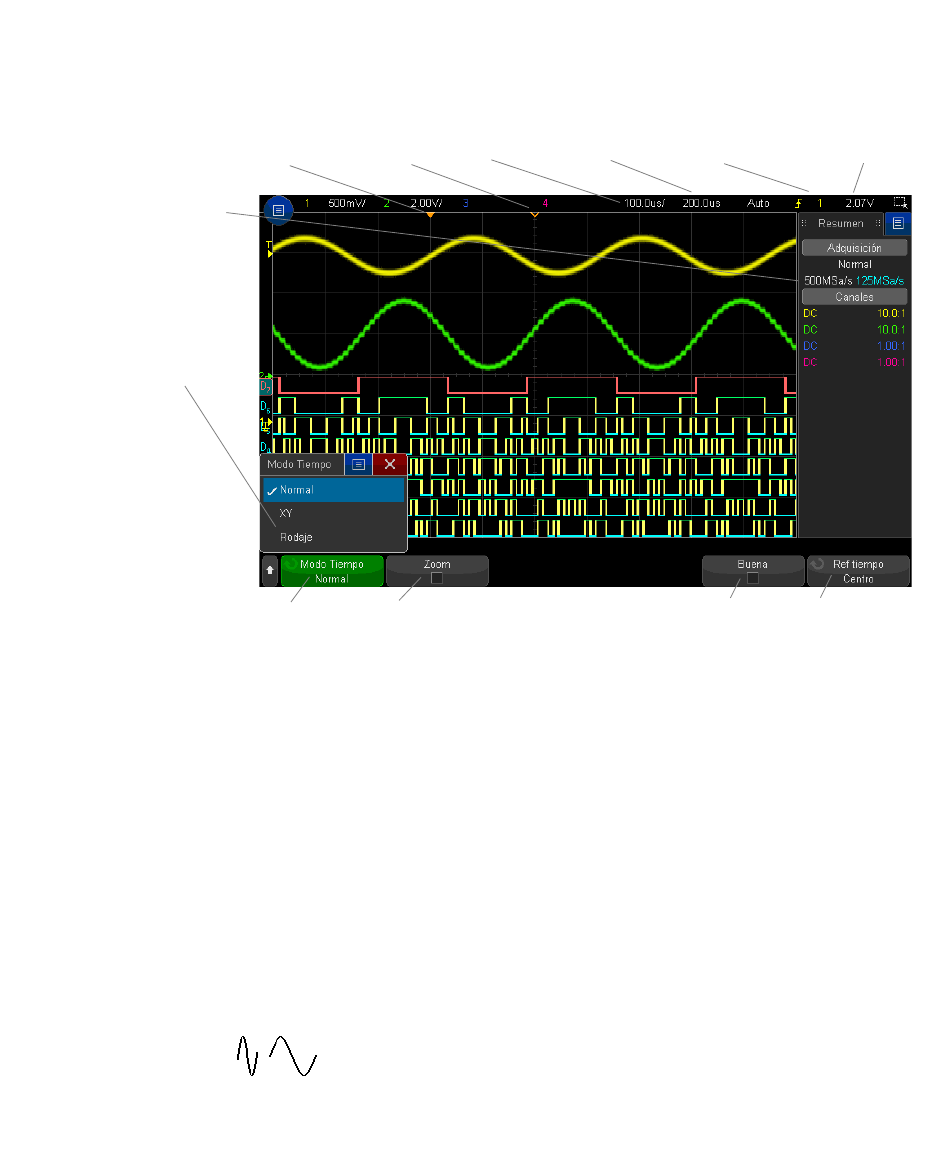Click the Auto trigger mode

(x=758, y=203)
